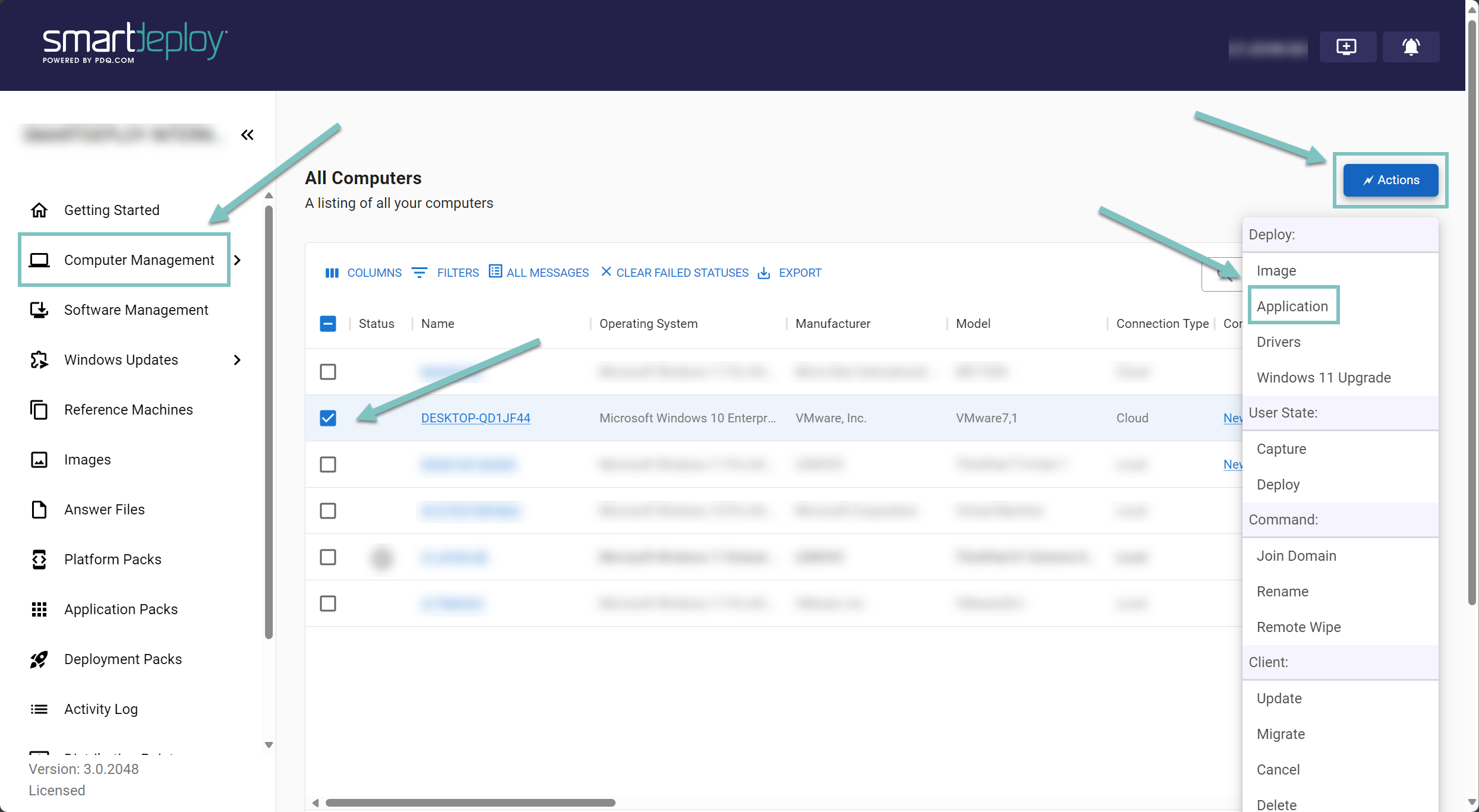Click the notification bell icon
Screen dimensions: 1479x812
(x=1411, y=46)
